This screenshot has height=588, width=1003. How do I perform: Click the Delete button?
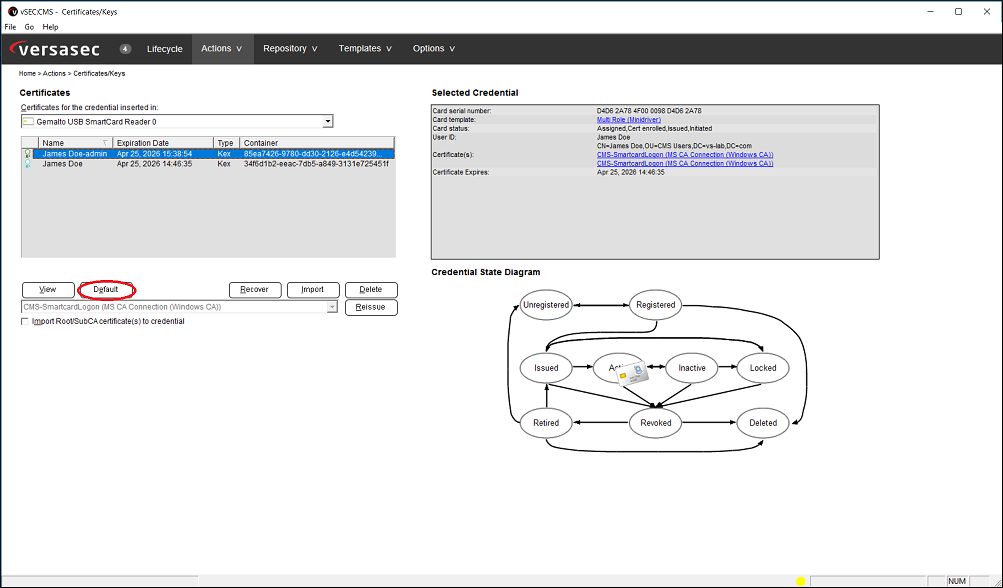[x=371, y=289]
